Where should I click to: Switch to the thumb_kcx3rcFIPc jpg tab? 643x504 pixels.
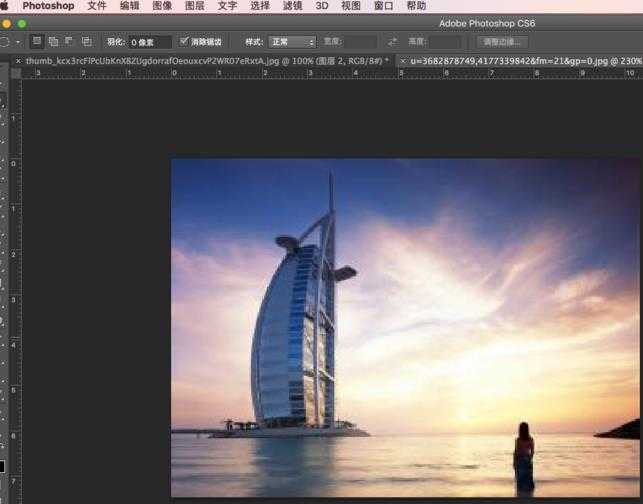click(200, 61)
